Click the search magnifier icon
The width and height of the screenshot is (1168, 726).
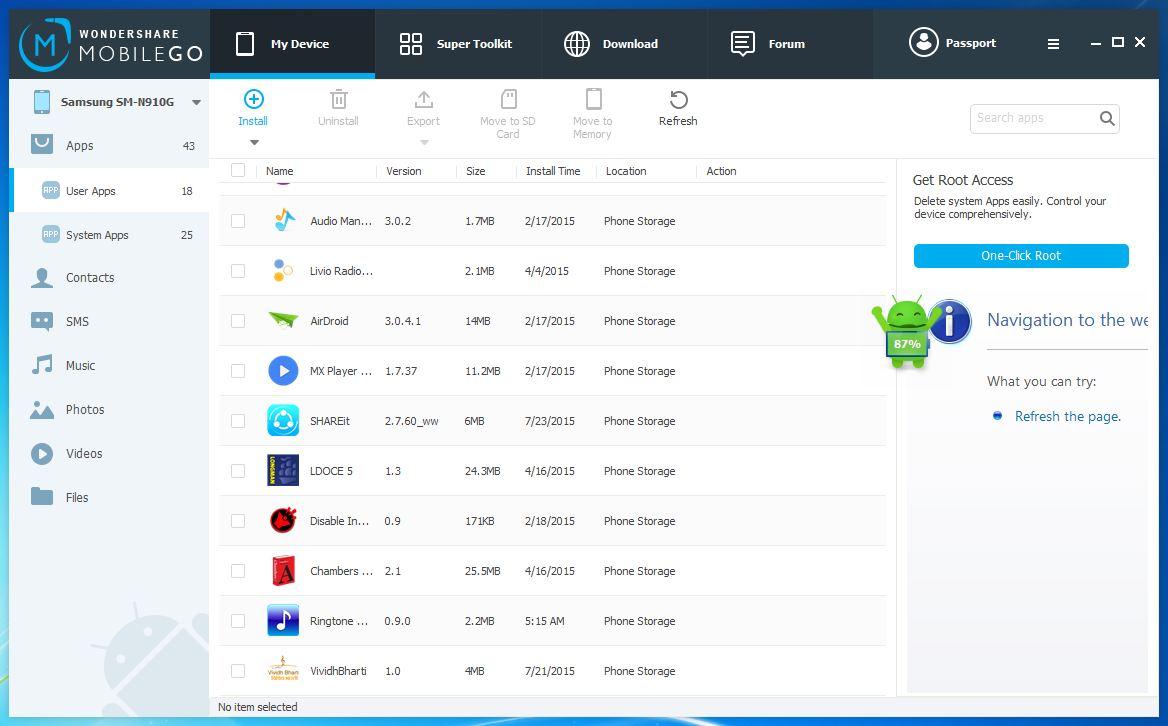point(1107,118)
